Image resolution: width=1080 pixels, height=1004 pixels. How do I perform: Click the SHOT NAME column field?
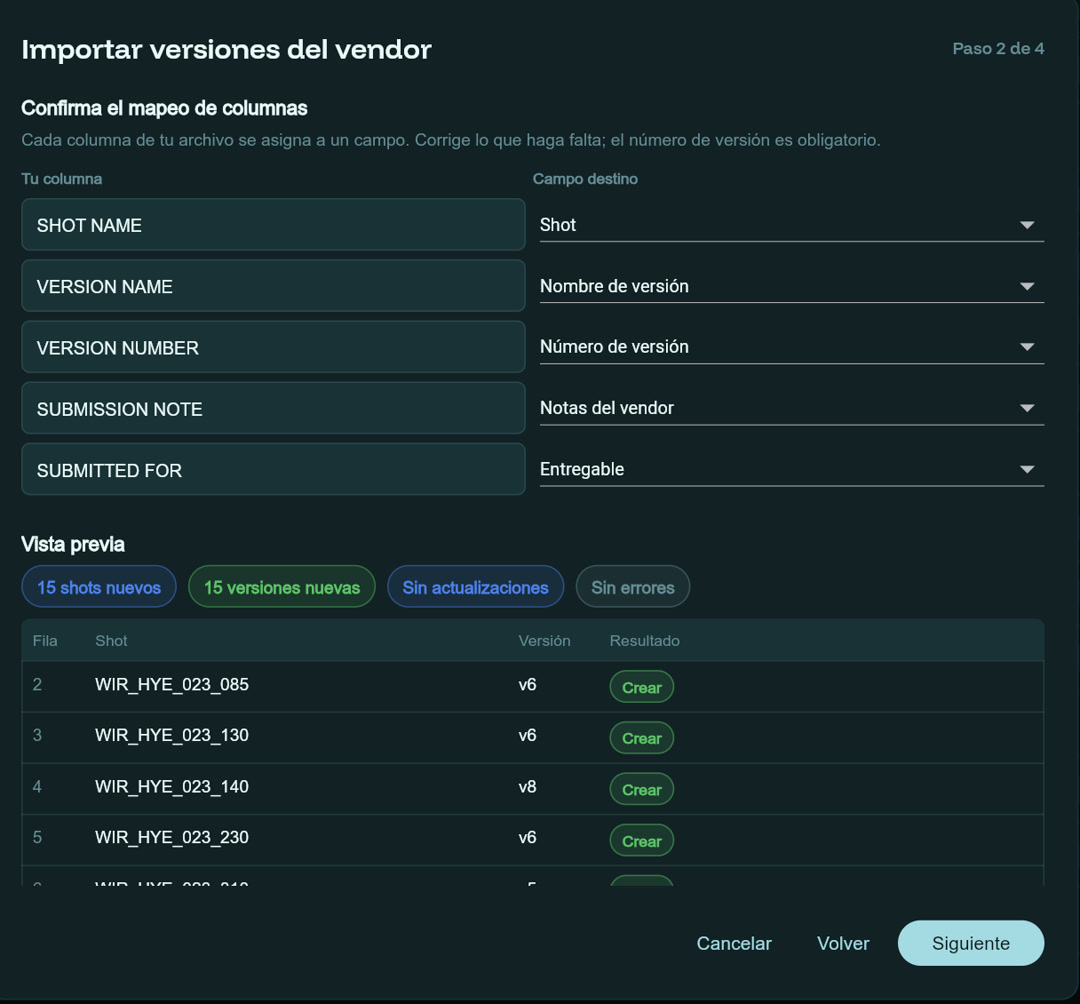(273, 224)
